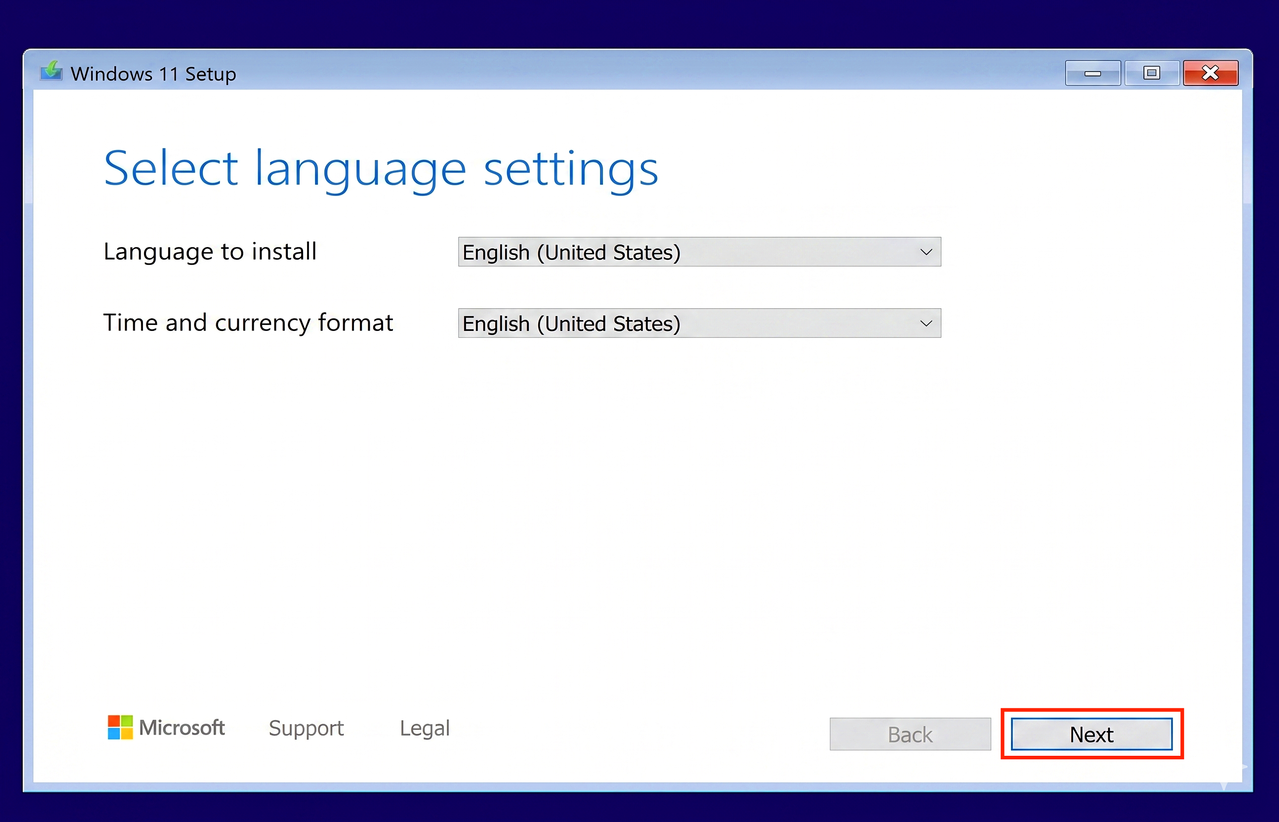Click the Next button
This screenshot has height=822, width=1279.
tap(1091, 734)
